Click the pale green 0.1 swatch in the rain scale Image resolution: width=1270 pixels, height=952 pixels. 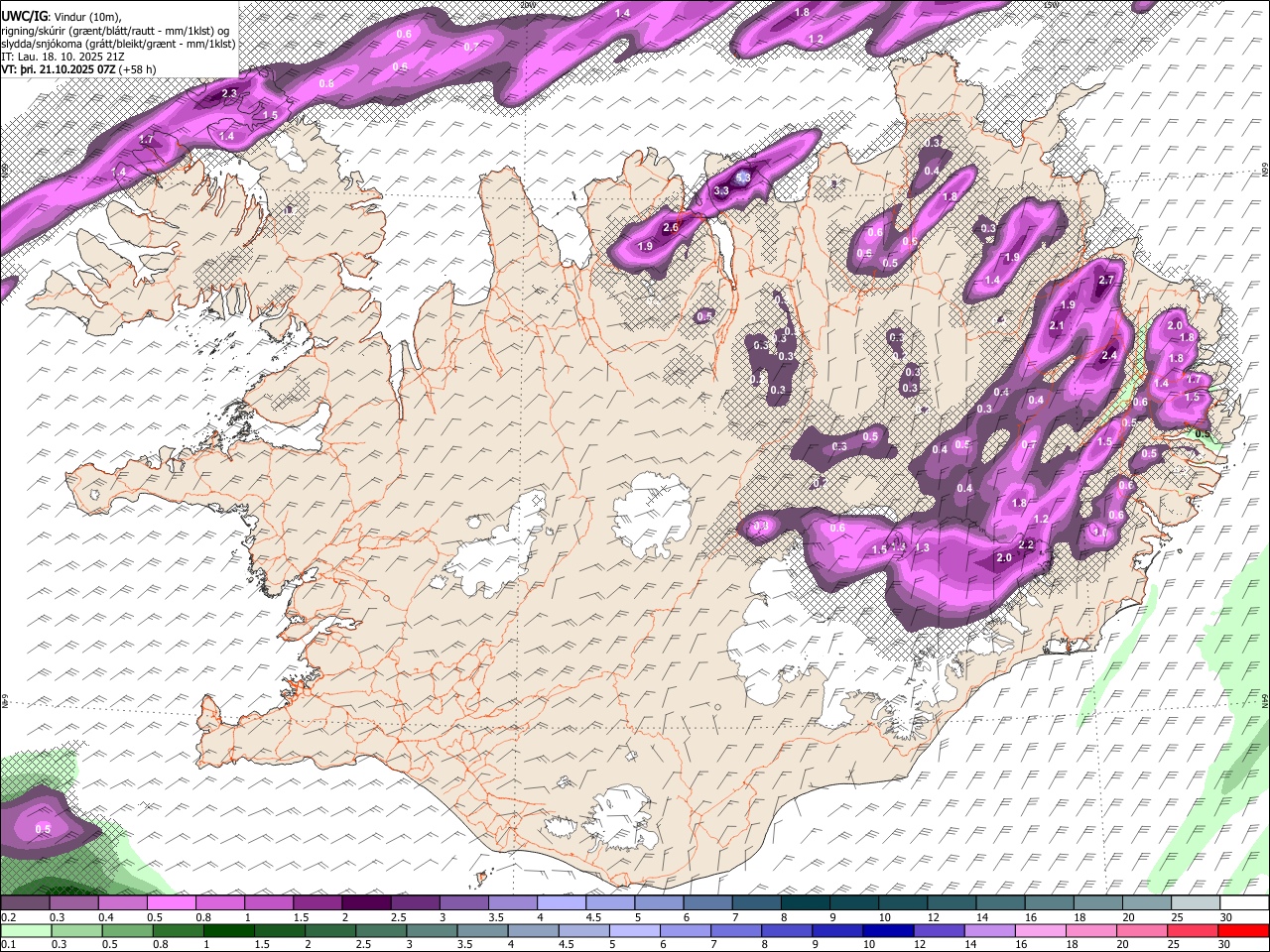point(27,930)
